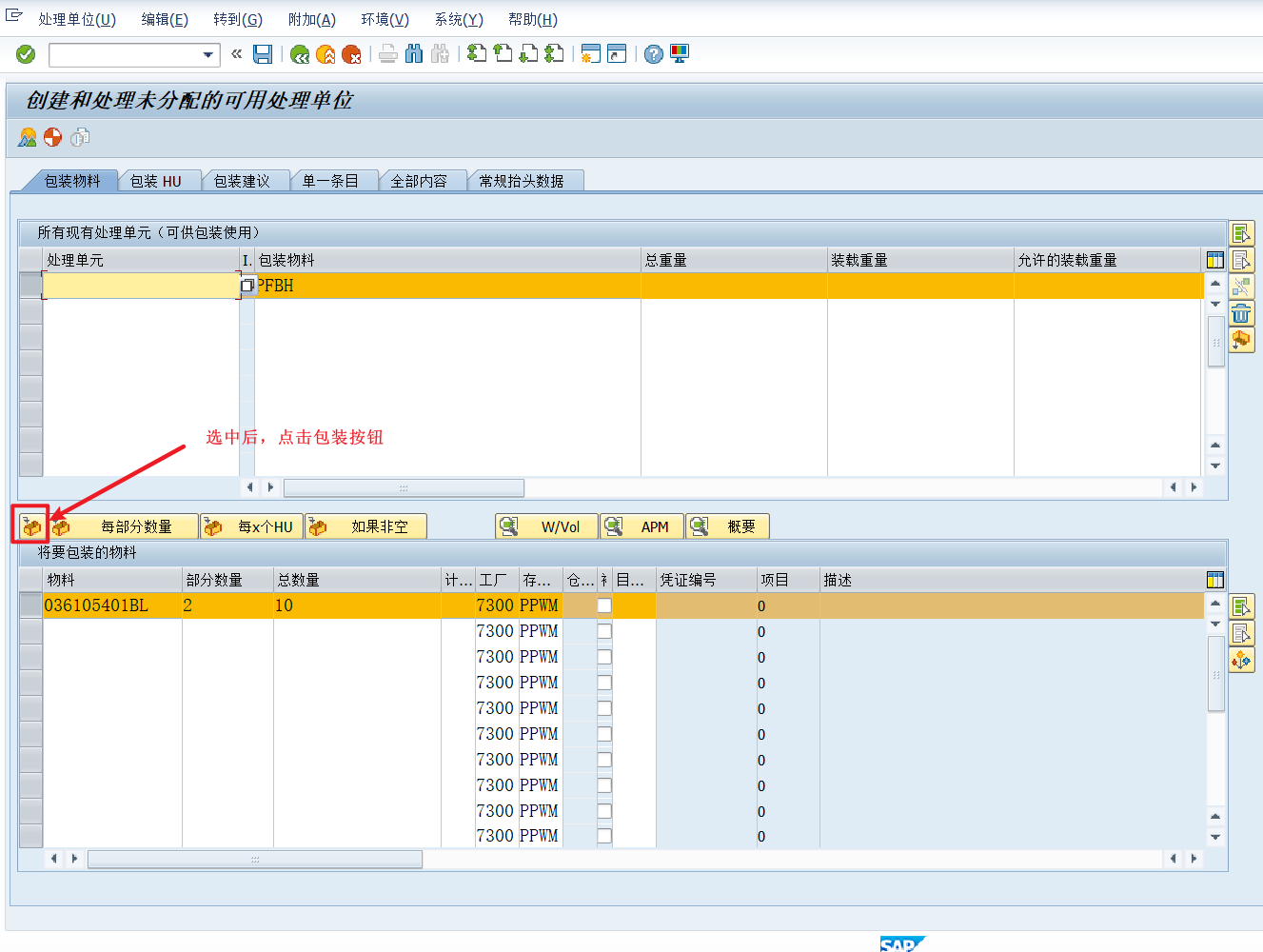The height and width of the screenshot is (952, 1263).
Task: Click the 如果非空 button
Action: click(366, 526)
